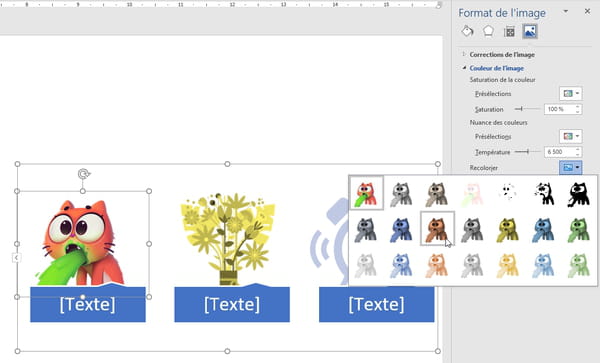
Task: Choose the sepia recolor preset
Action: pyautogui.click(x=437, y=194)
